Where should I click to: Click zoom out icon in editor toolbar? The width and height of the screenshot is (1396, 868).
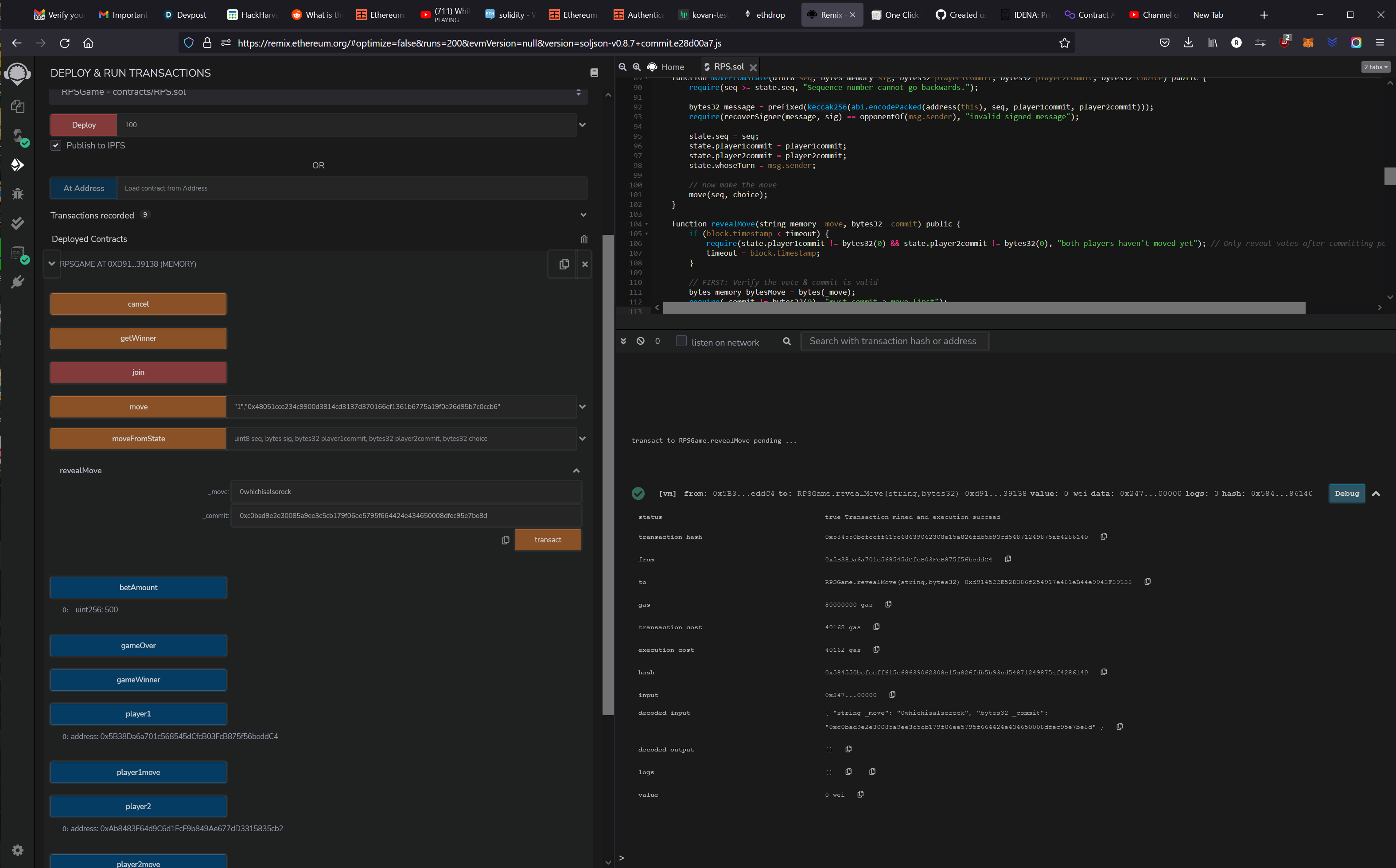click(x=622, y=67)
